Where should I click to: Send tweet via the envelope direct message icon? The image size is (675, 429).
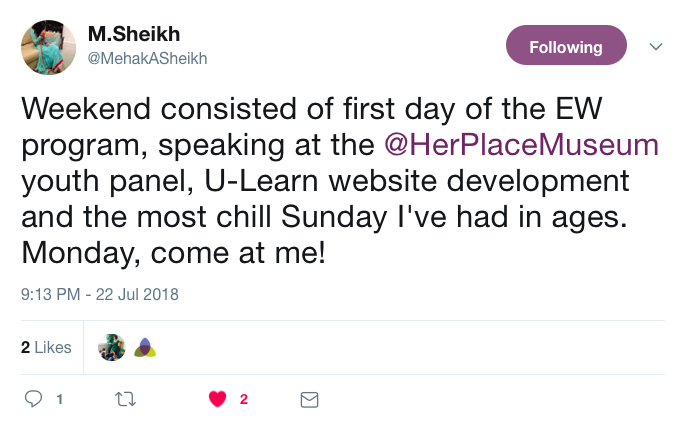pyautogui.click(x=309, y=400)
